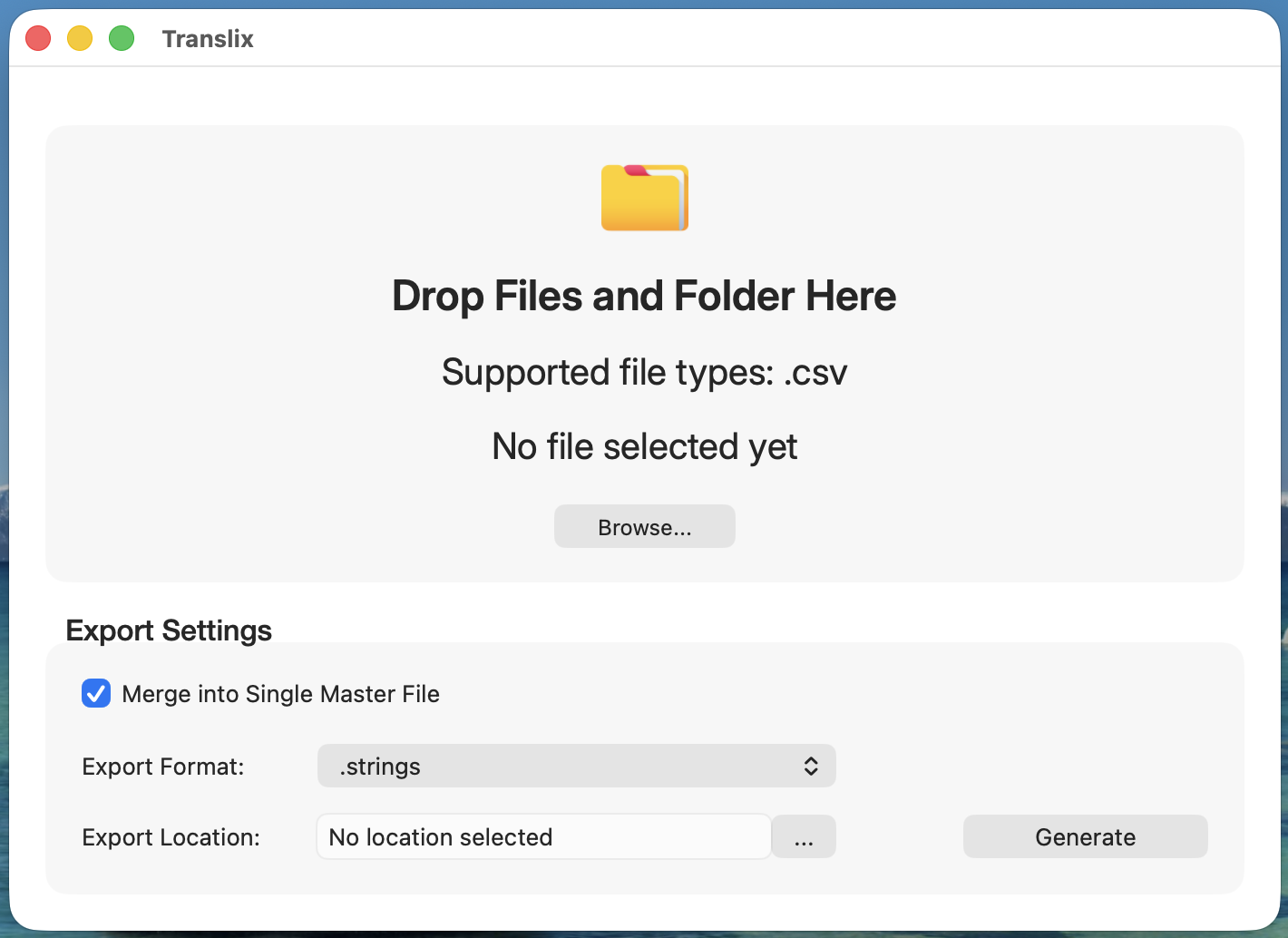Click inside the No location selected field
This screenshot has width=1288, height=938.
[x=543, y=836]
